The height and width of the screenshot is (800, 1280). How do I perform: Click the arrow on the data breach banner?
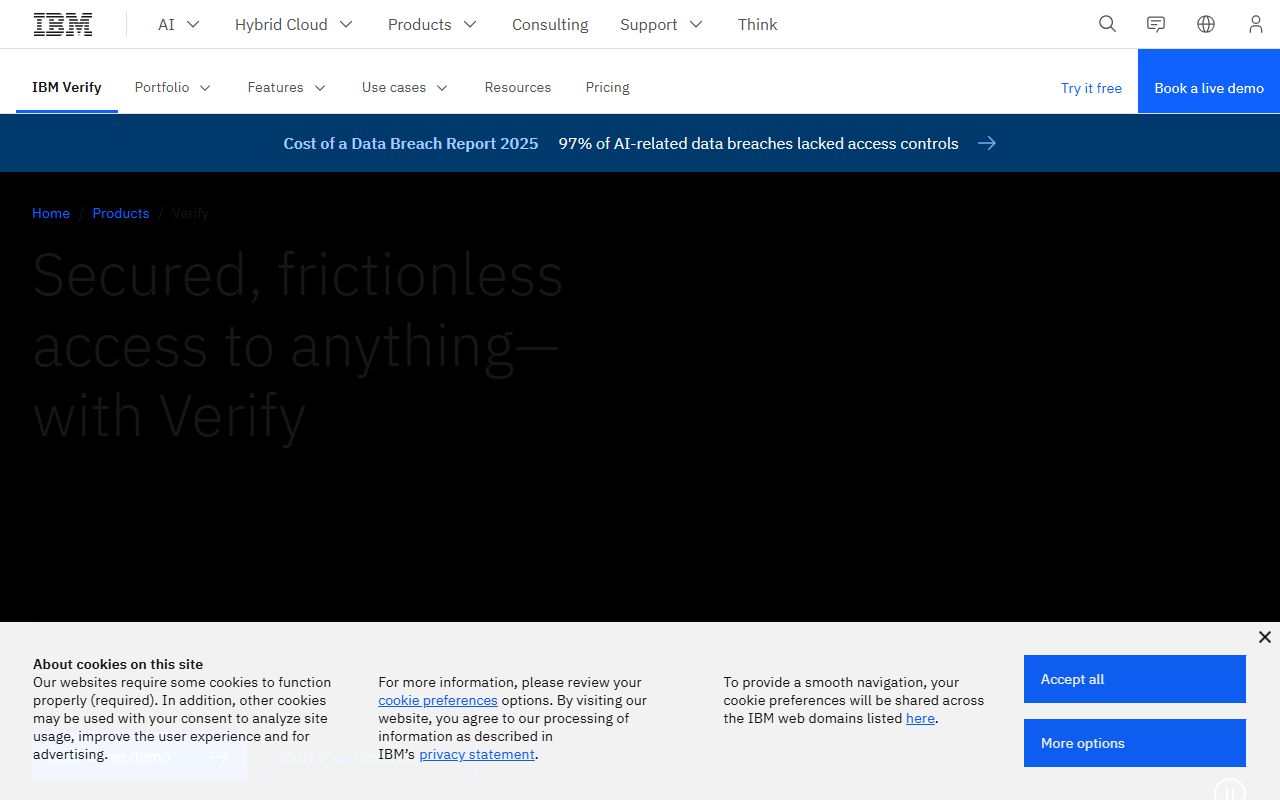tap(987, 143)
